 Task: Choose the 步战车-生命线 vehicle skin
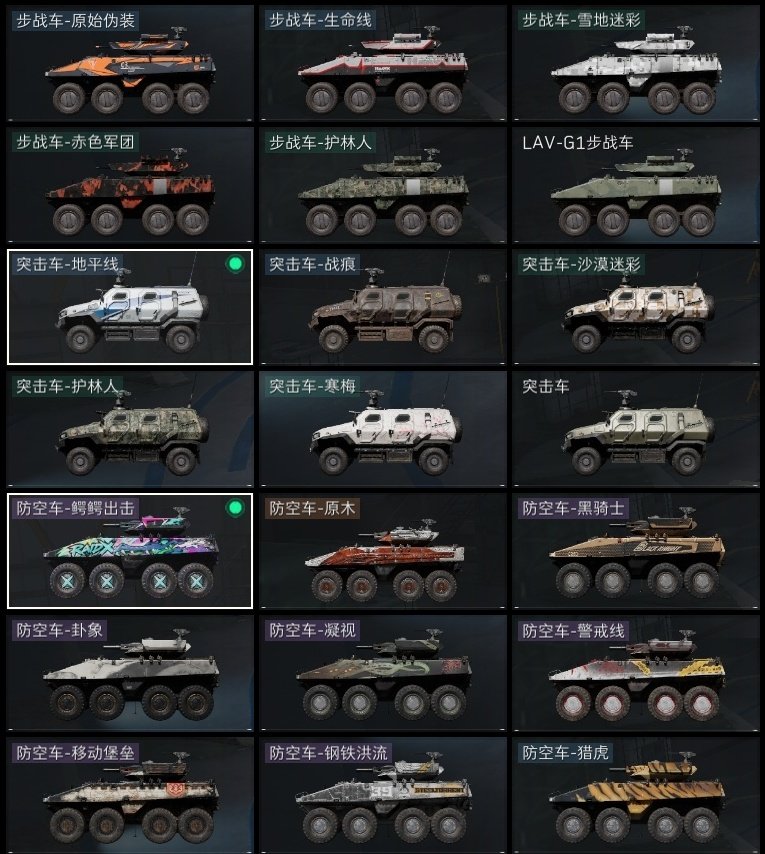coord(383,63)
